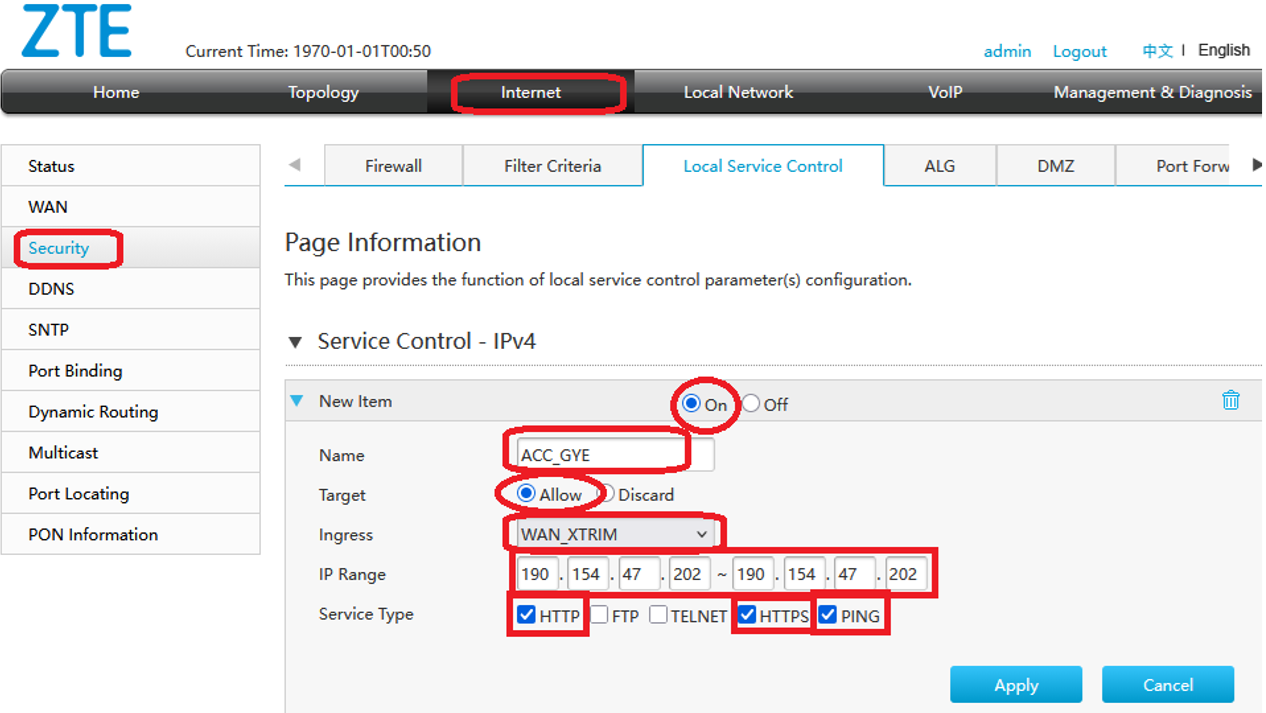Viewport: 1266px width, 713px height.
Task: Open the Ingress WAN_XTRIM dropdown
Action: tap(614, 534)
